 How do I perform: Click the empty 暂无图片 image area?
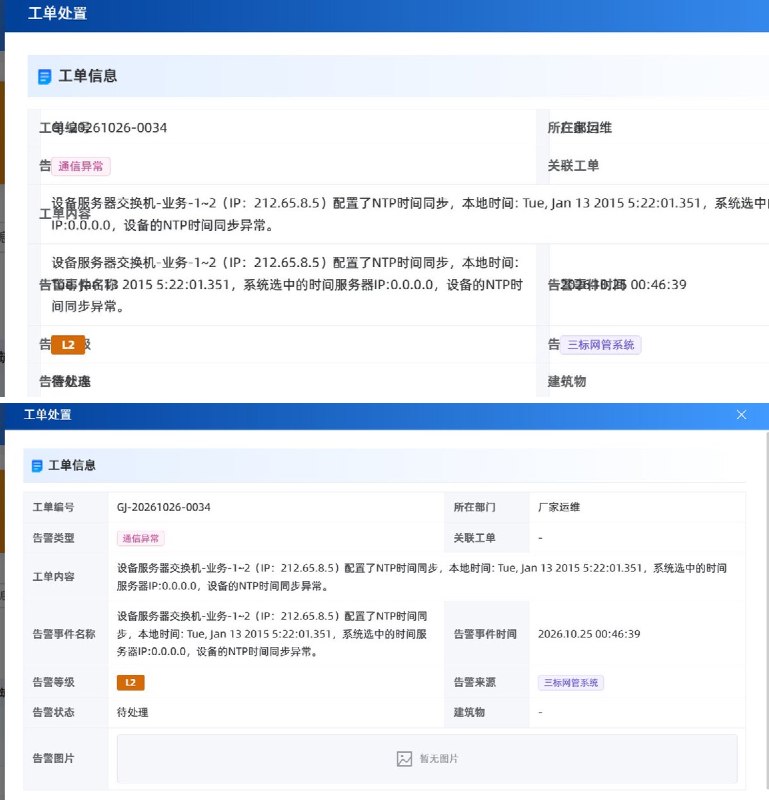click(427, 759)
